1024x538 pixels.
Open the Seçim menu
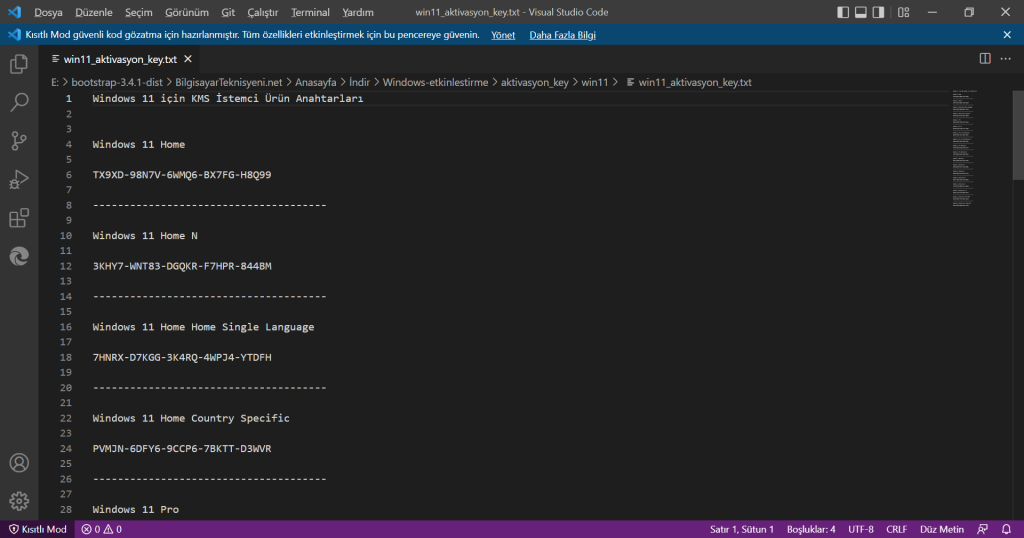(138, 12)
